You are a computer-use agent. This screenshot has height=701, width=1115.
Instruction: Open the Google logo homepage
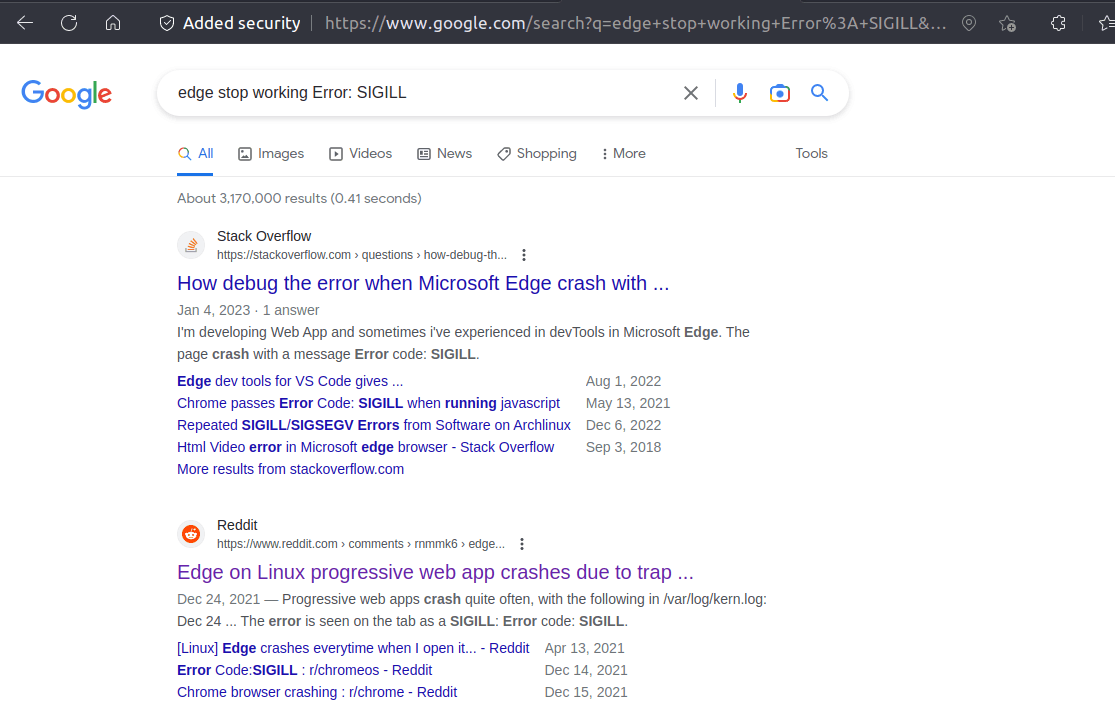pyautogui.click(x=66, y=94)
